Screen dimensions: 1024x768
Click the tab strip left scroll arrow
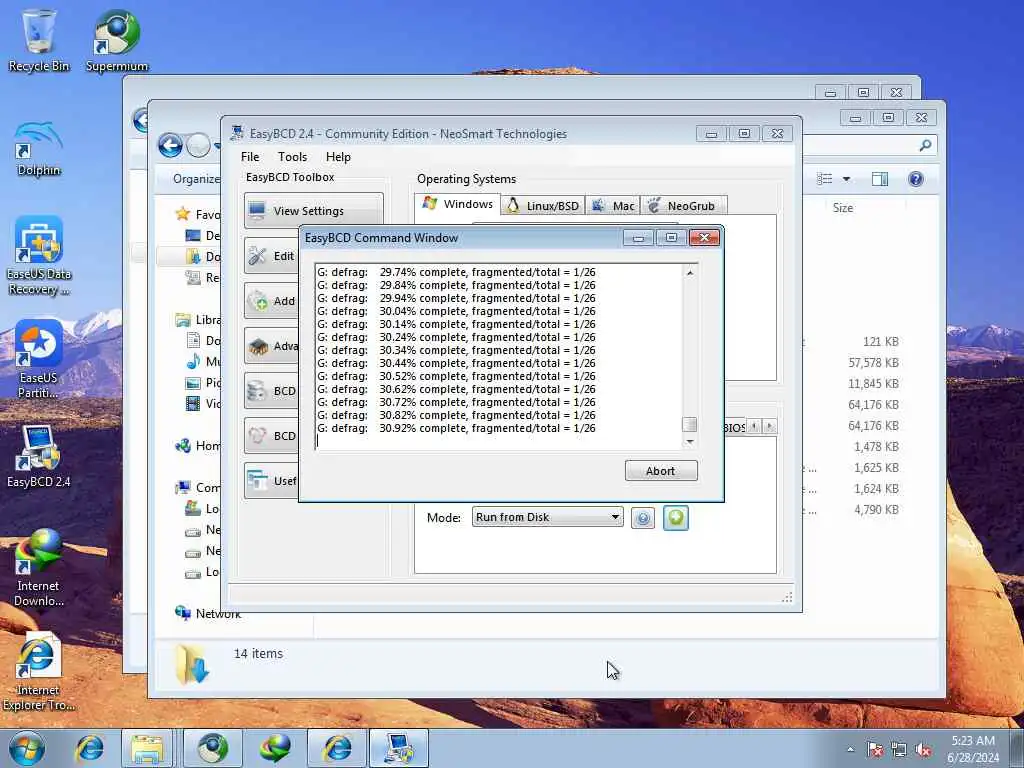click(x=754, y=426)
